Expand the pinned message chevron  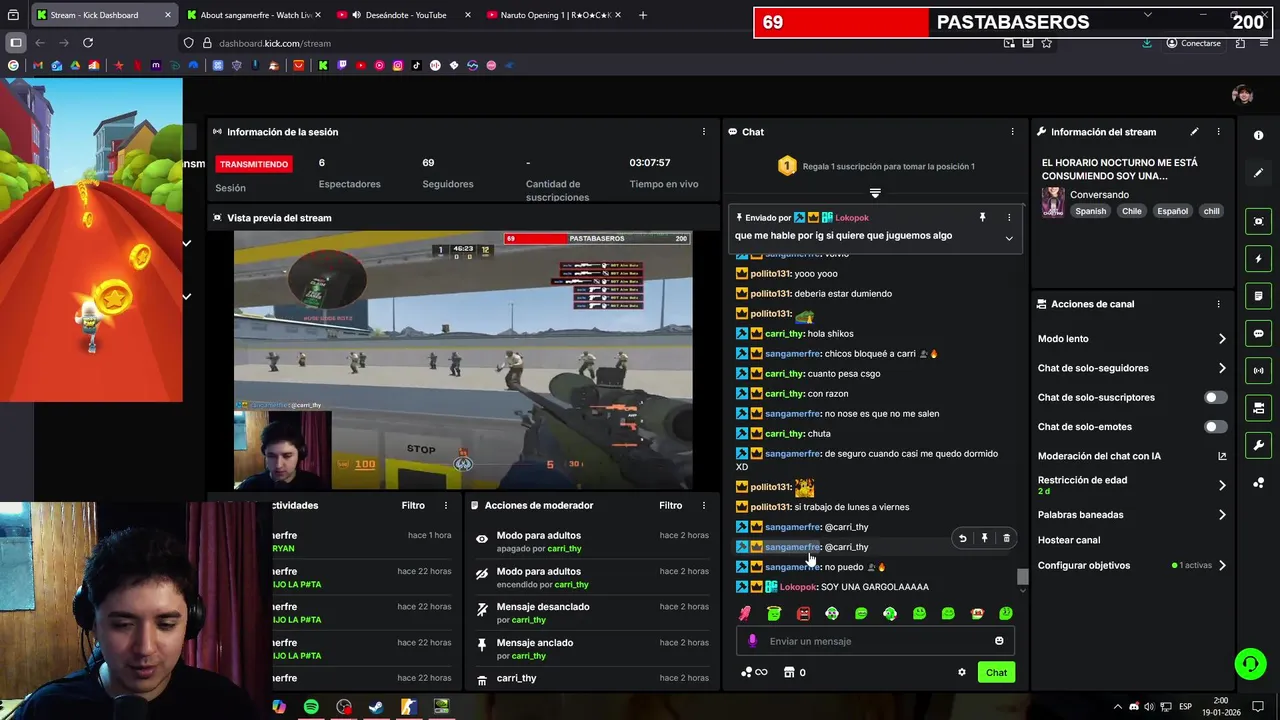coord(1008,238)
